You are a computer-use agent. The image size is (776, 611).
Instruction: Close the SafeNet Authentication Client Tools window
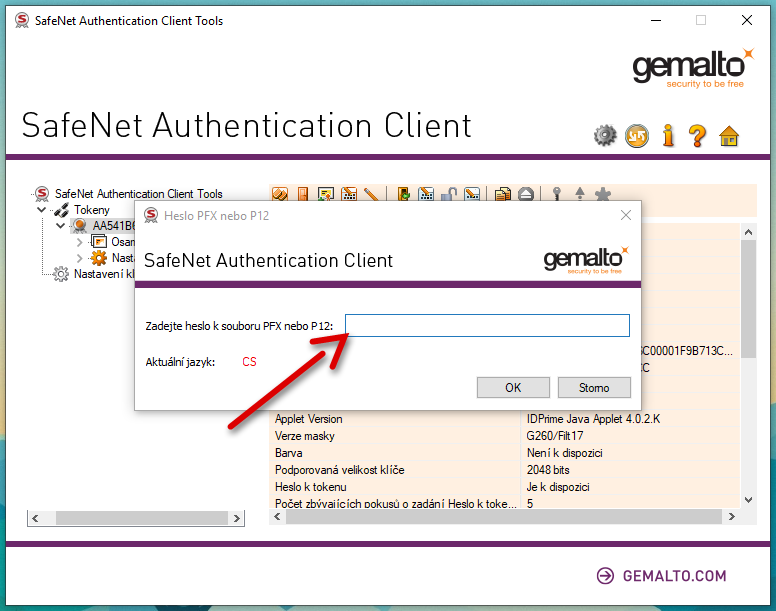coord(747,20)
